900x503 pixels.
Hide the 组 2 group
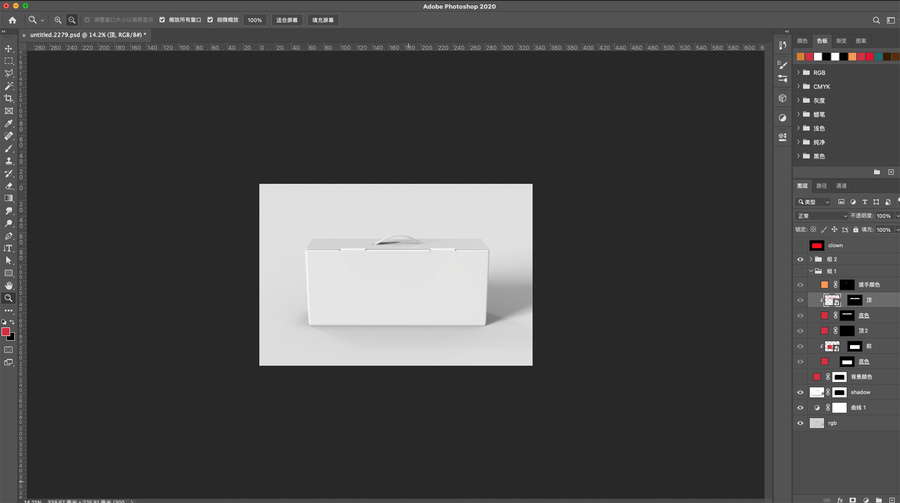click(x=800, y=260)
